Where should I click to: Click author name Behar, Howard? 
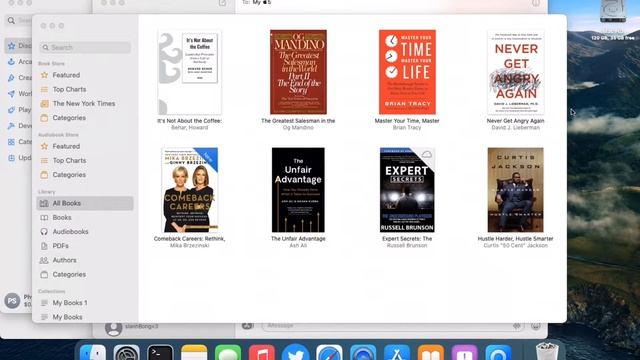coord(189,128)
